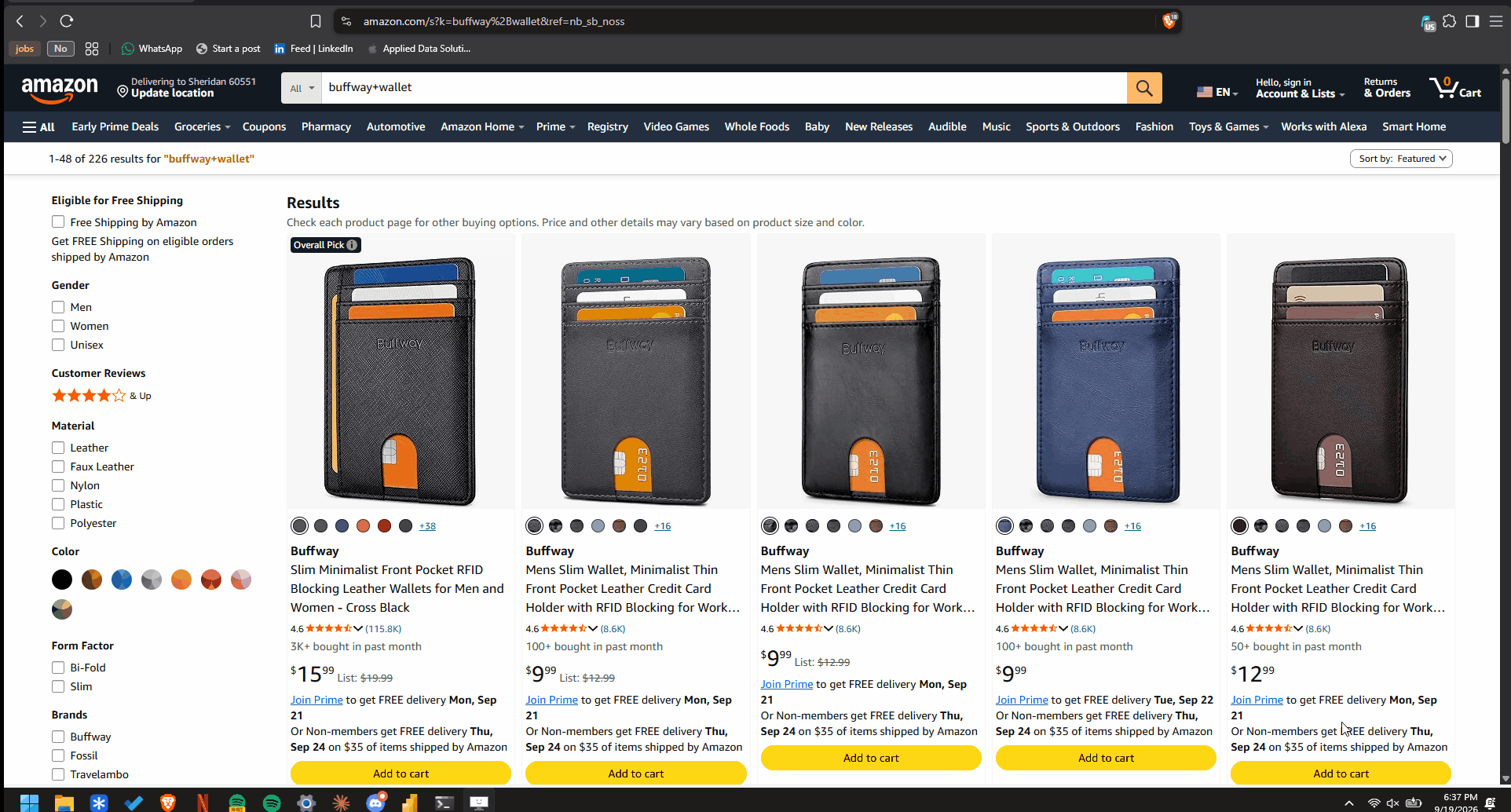Click into the Amazon search input field

[724, 88]
